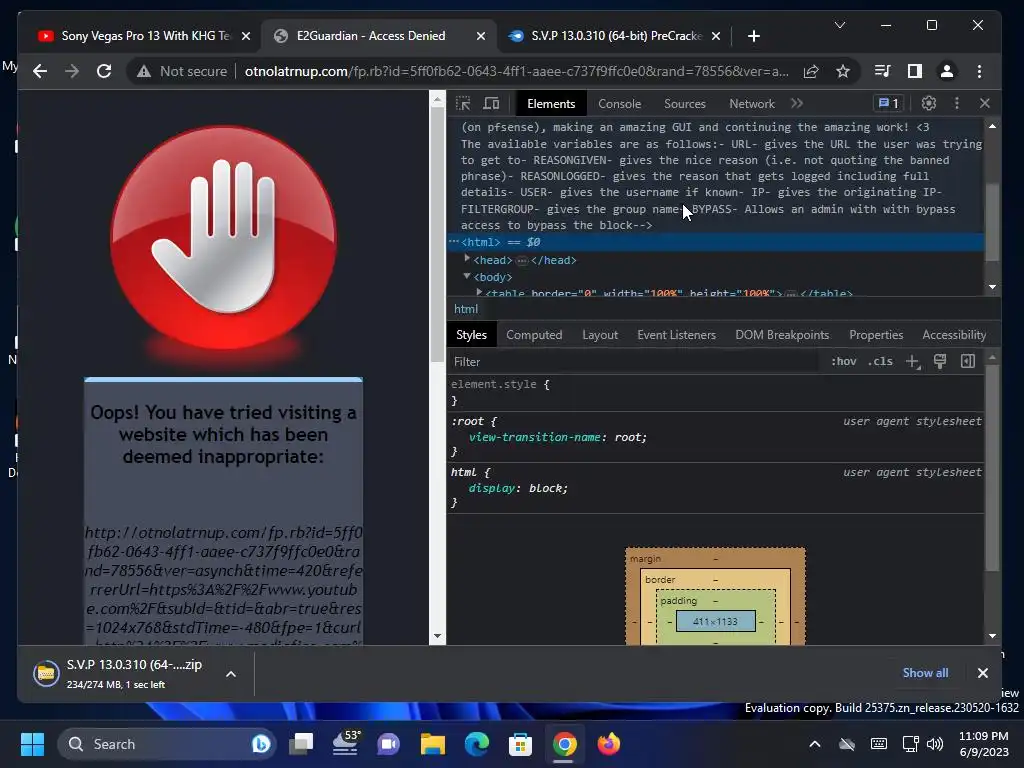Click the Not secure warning indicator
Screen dimensions: 1024x768
pos(182,71)
